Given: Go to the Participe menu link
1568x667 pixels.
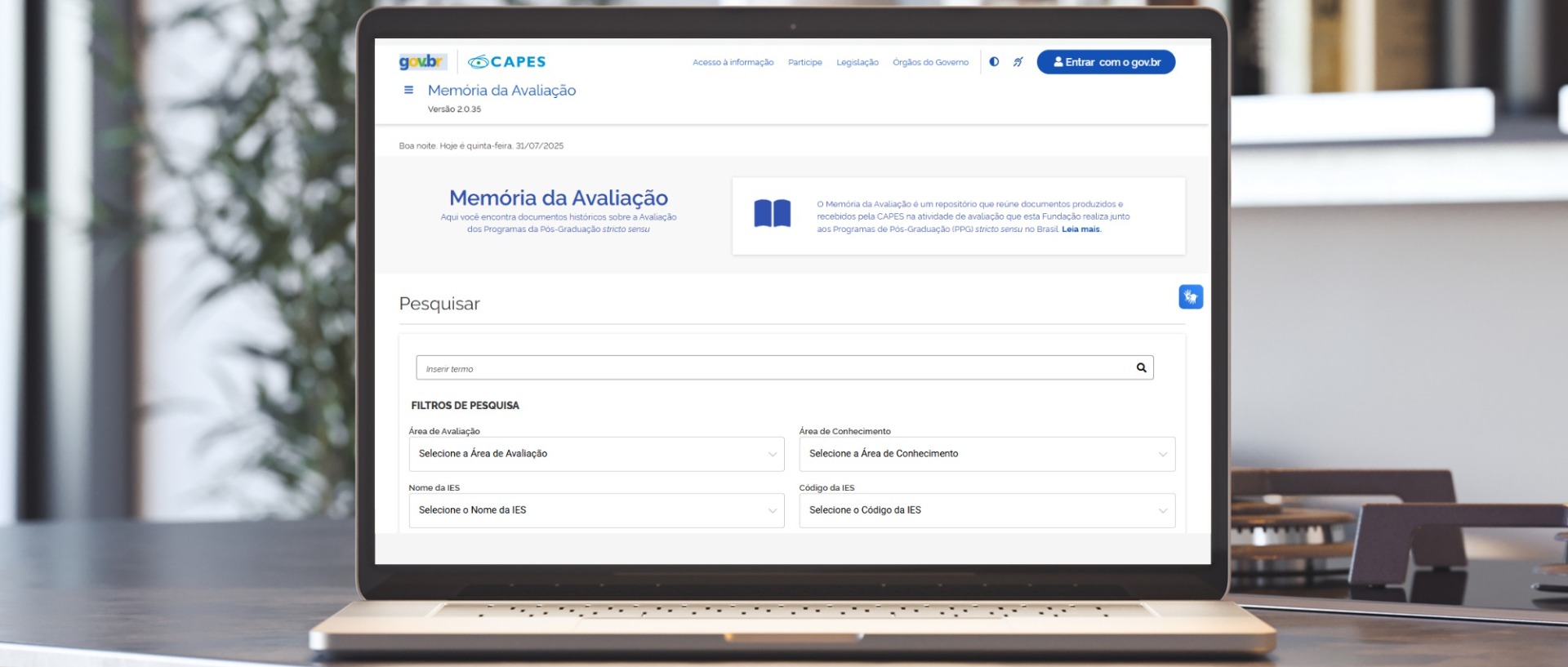Looking at the screenshot, I should point(804,63).
